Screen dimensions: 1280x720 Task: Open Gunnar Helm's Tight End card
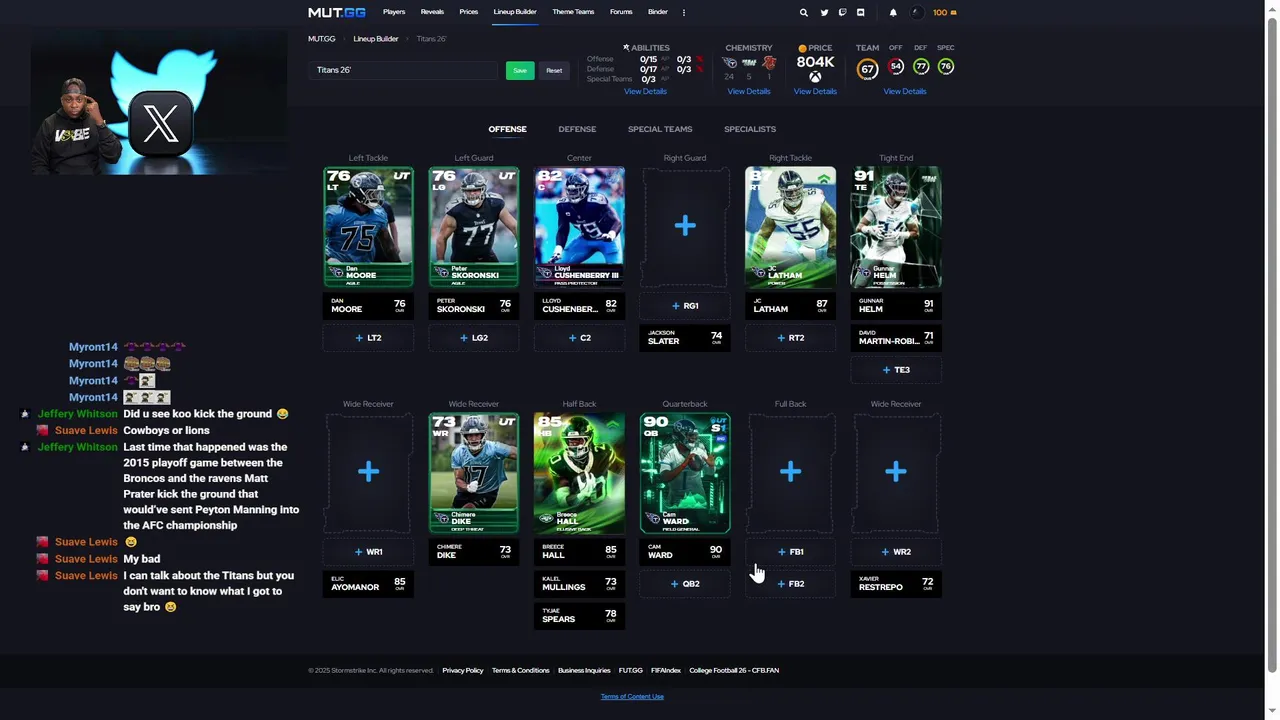tap(896, 227)
